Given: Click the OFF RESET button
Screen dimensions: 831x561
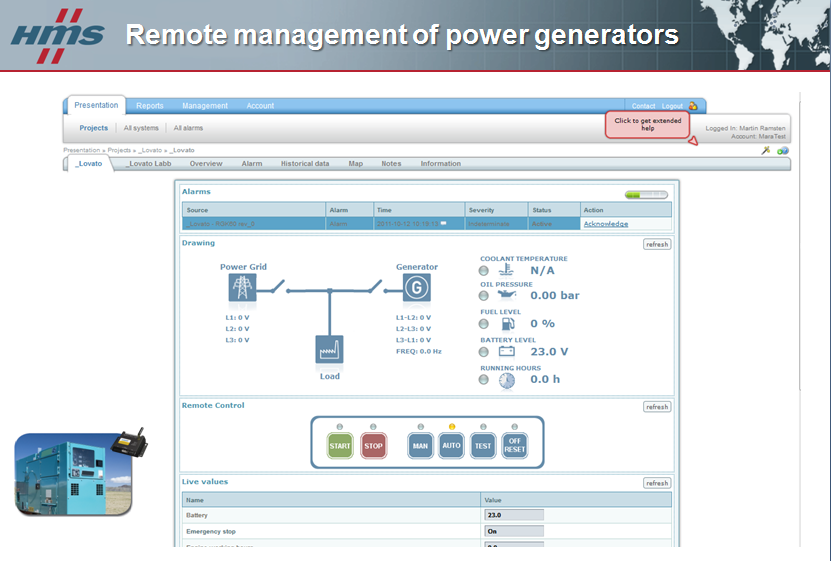Looking at the screenshot, I should click(x=514, y=446).
